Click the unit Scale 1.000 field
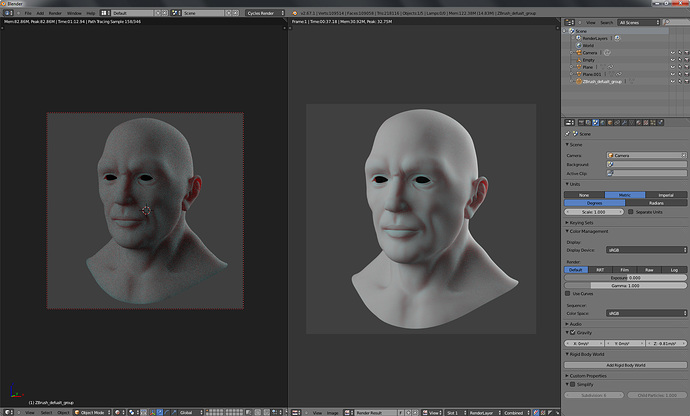690x416 pixels. [594, 212]
